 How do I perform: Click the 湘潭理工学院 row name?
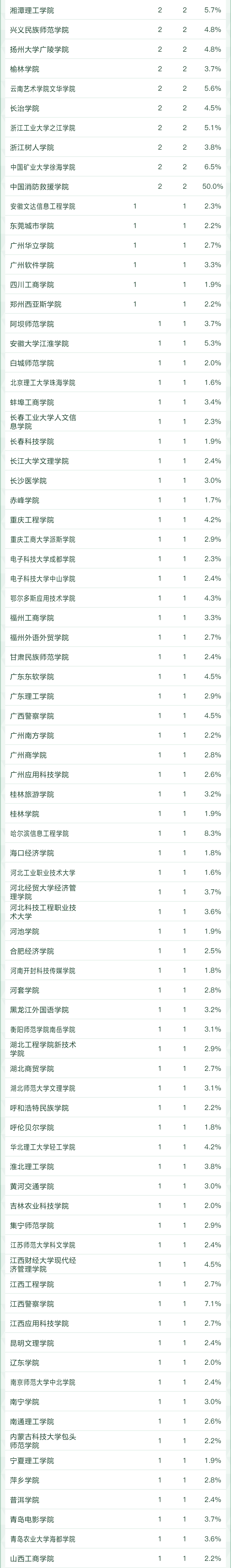point(32,10)
